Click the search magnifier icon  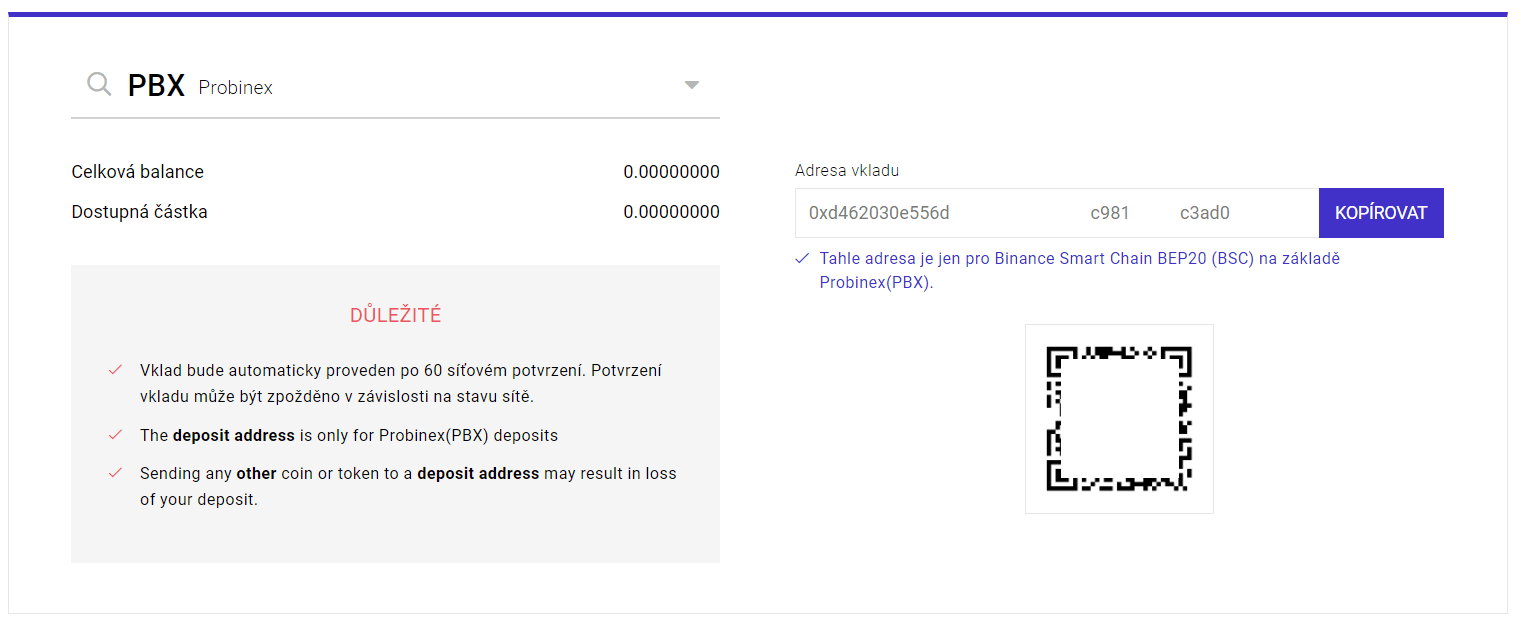click(98, 85)
